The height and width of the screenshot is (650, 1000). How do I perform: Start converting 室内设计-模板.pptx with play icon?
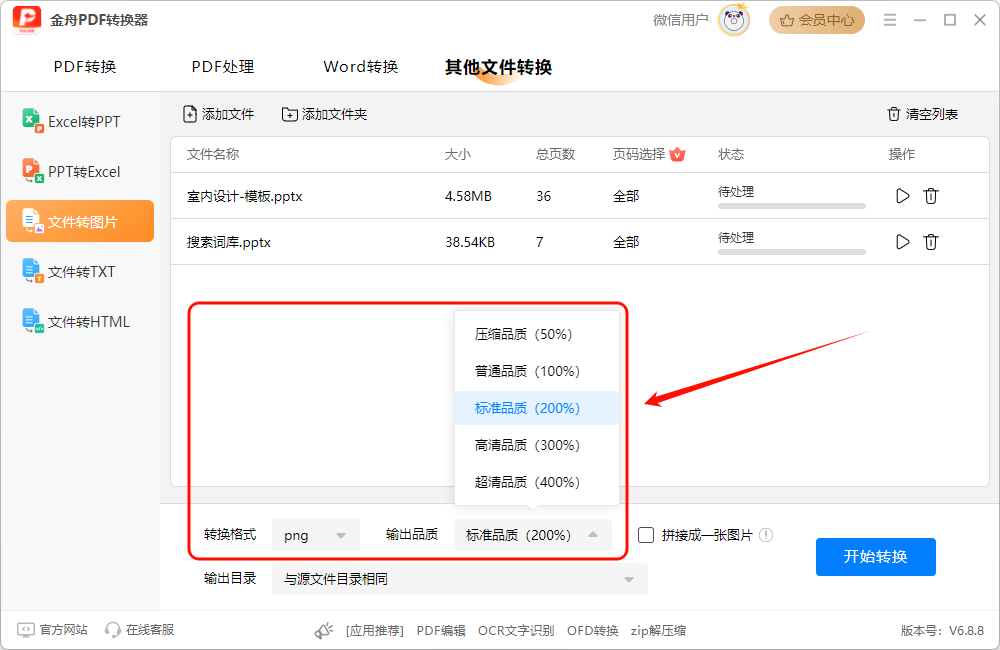pos(902,196)
